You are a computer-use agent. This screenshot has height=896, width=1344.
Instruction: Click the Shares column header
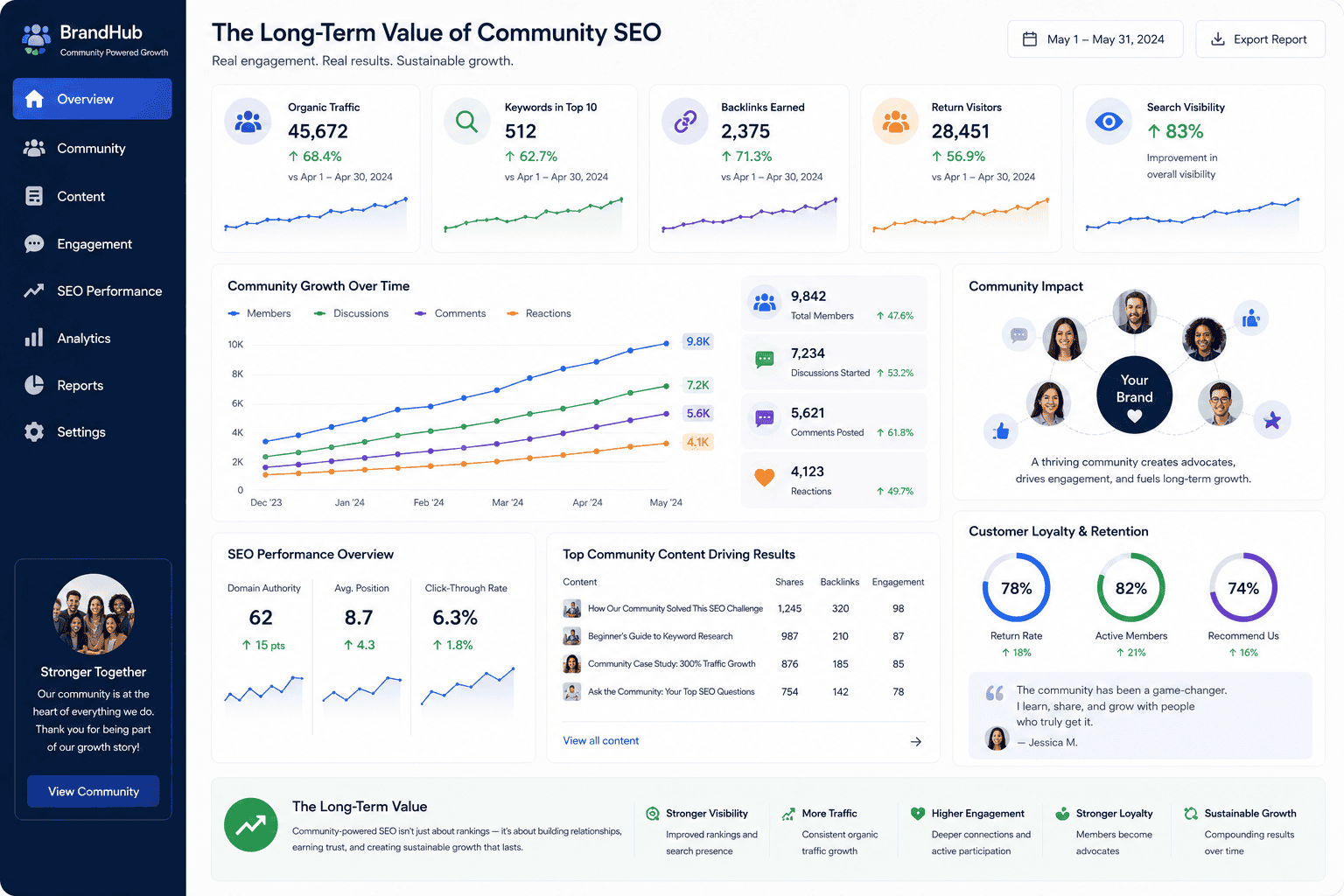[789, 582]
